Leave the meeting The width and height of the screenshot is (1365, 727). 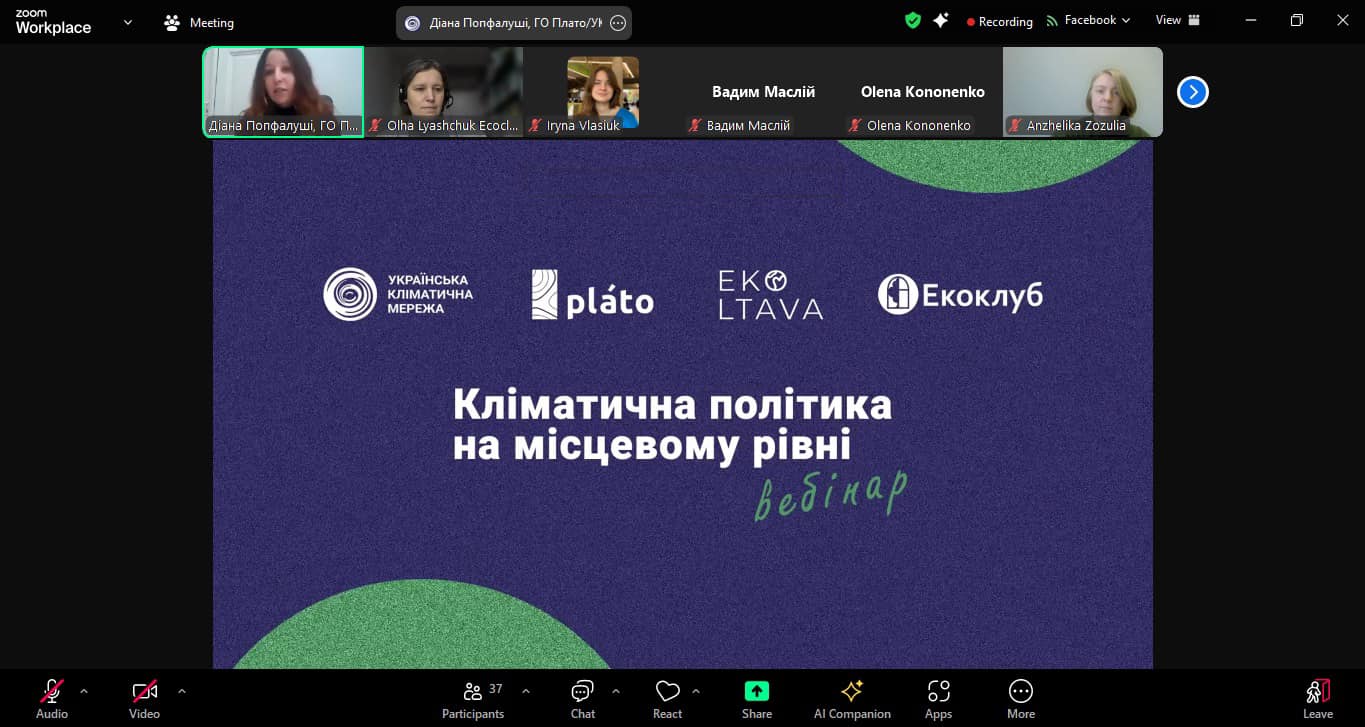[x=1318, y=698]
